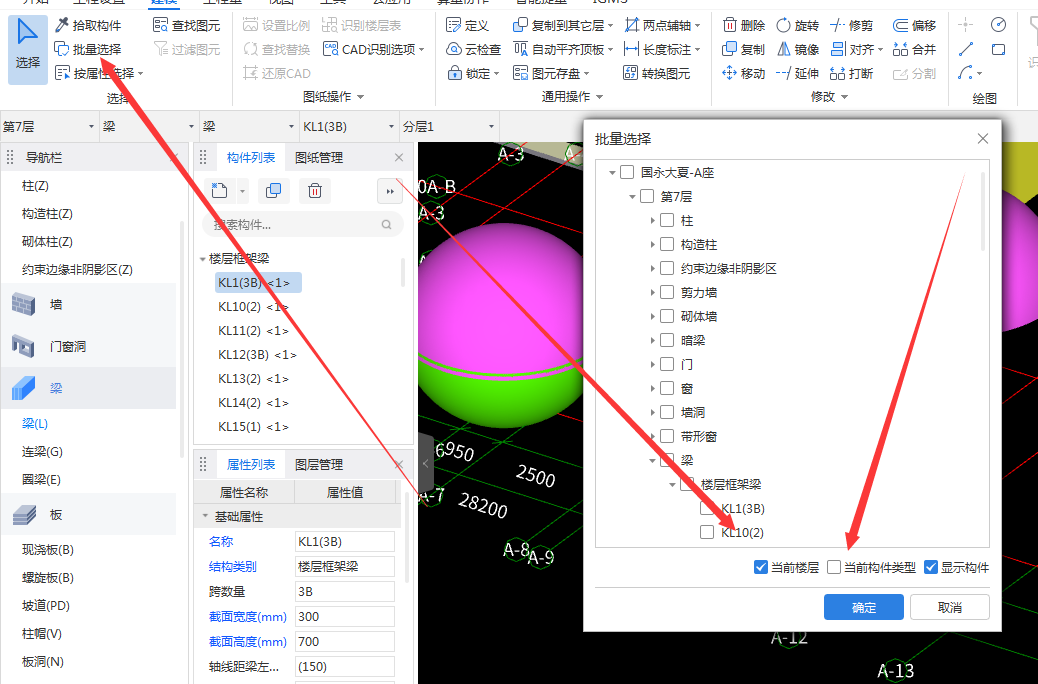This screenshot has height=684, width=1038.
Task: Check the 构造柱 box in 批量选择
Action: (x=667, y=244)
